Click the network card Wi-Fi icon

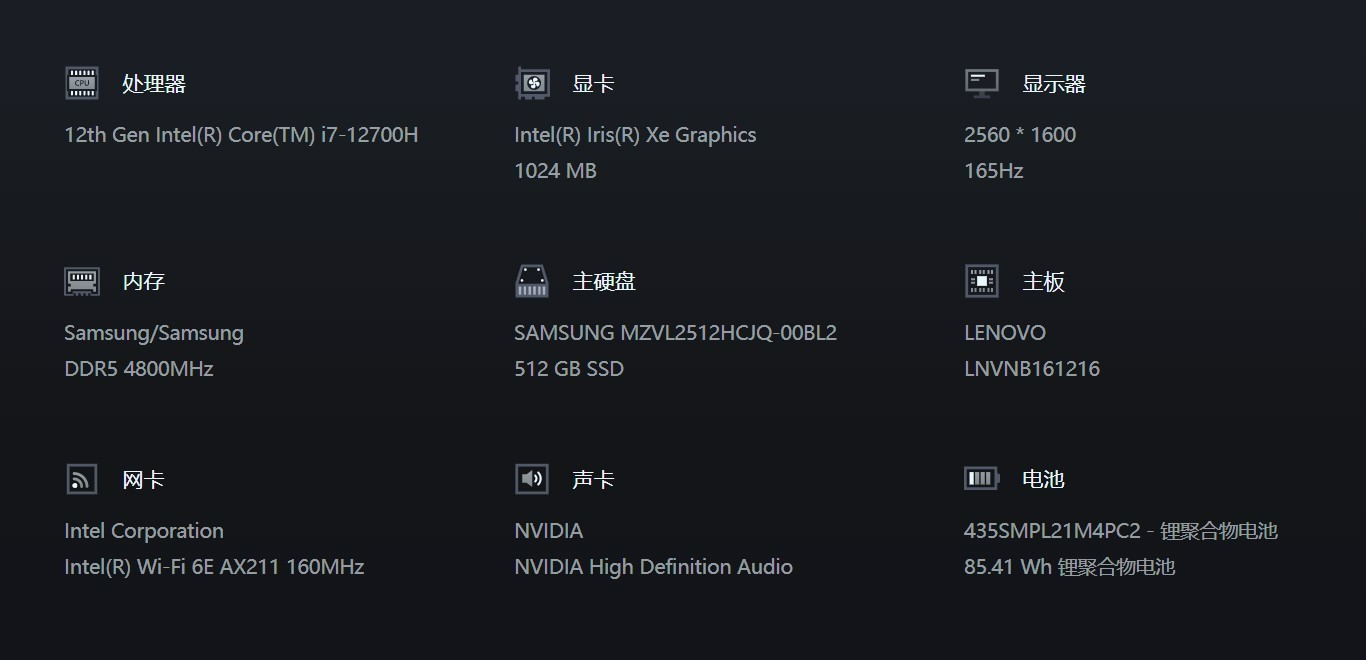point(82,479)
